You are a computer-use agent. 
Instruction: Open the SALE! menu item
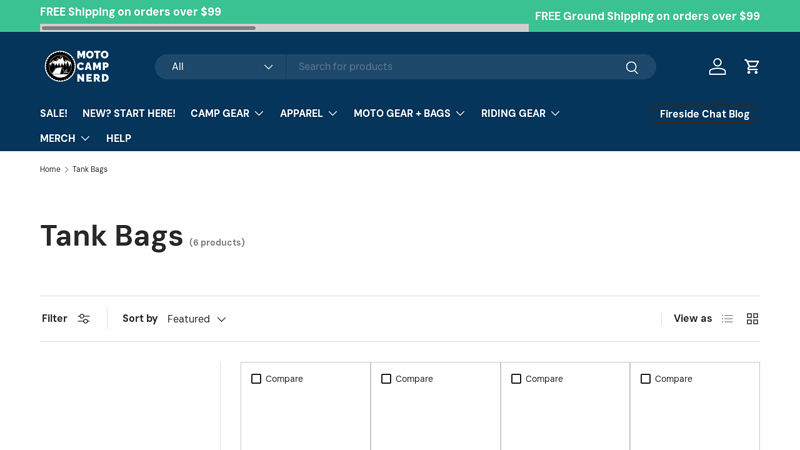[53, 113]
